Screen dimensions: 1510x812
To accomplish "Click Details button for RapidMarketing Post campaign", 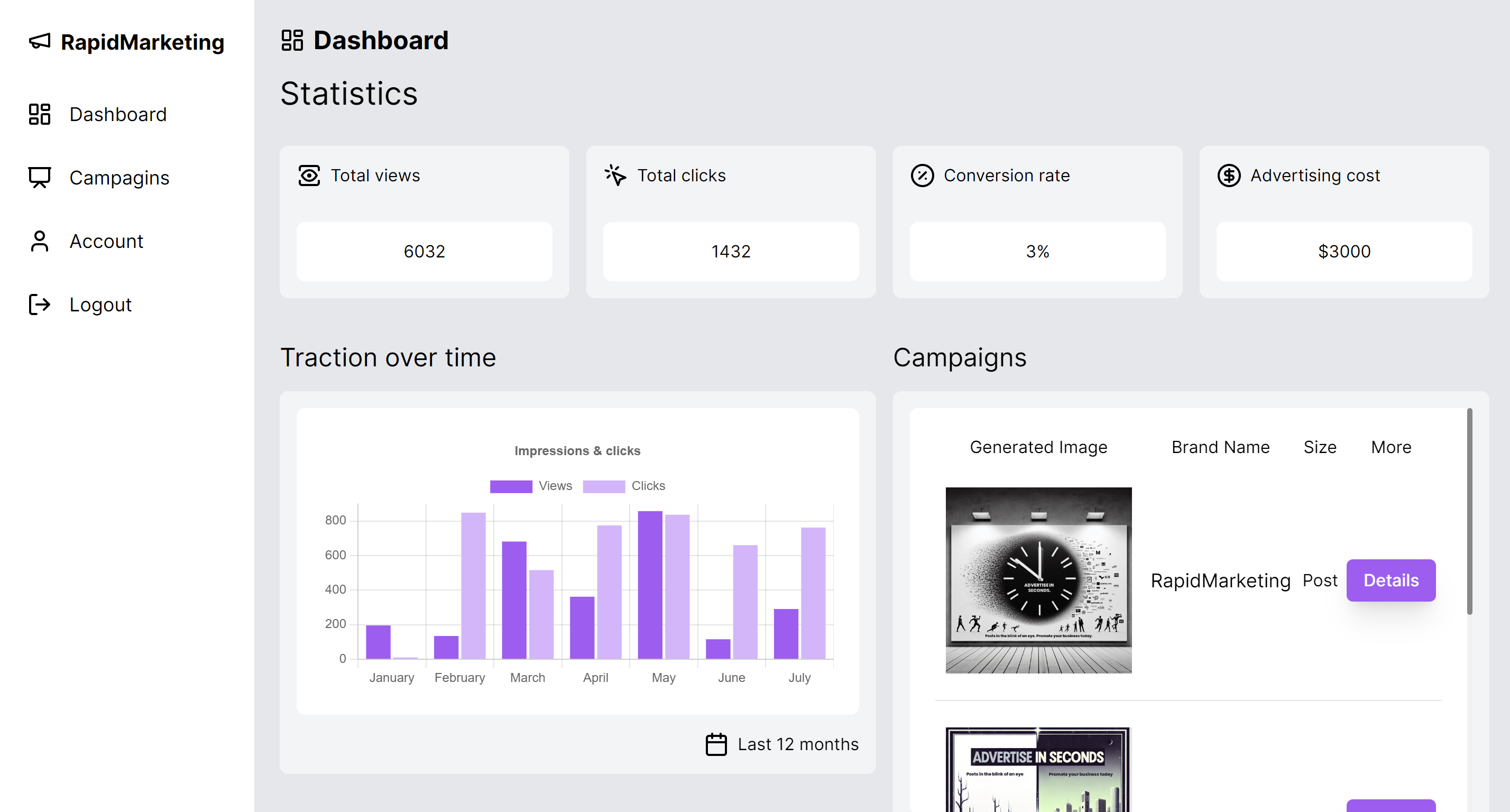I will tap(1391, 580).
